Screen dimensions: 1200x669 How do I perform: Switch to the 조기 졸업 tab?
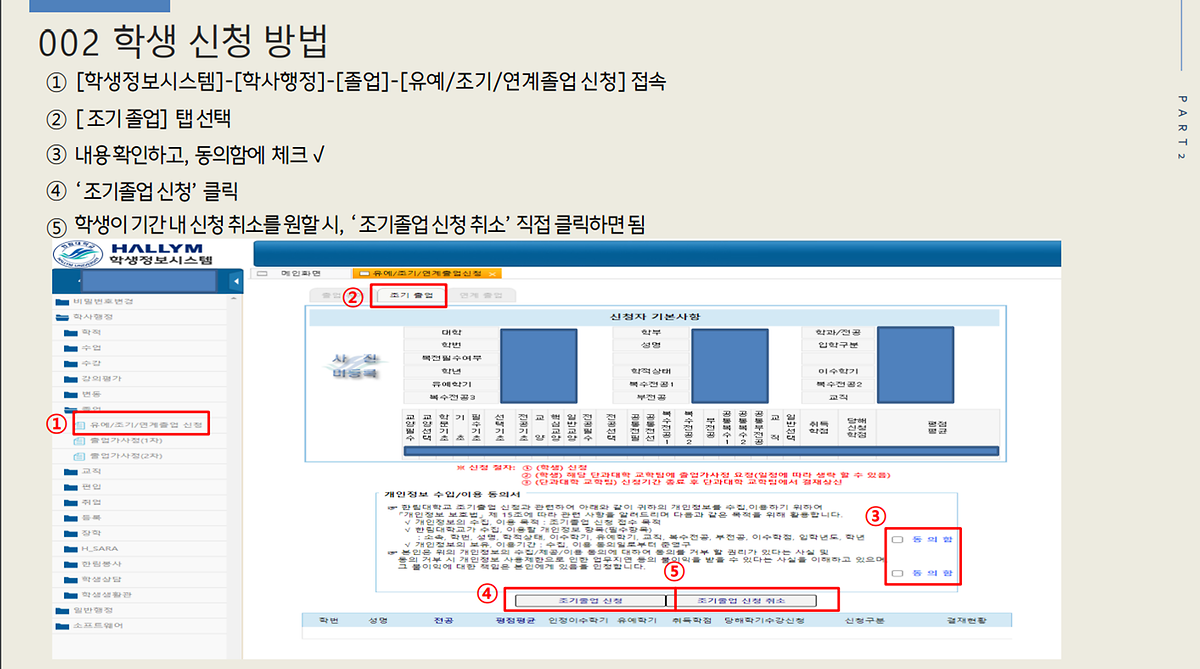[x=410, y=296]
